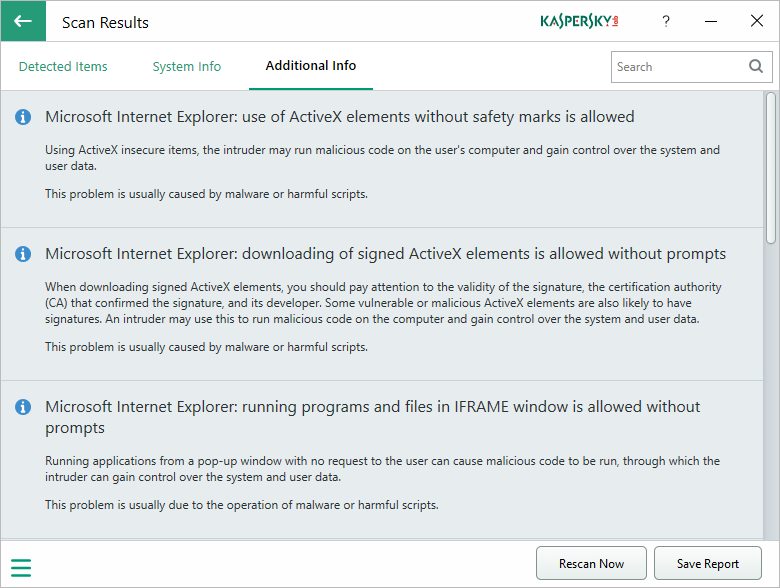
Task: Click info icon for ActiveX safety marks item
Action: coord(23,118)
